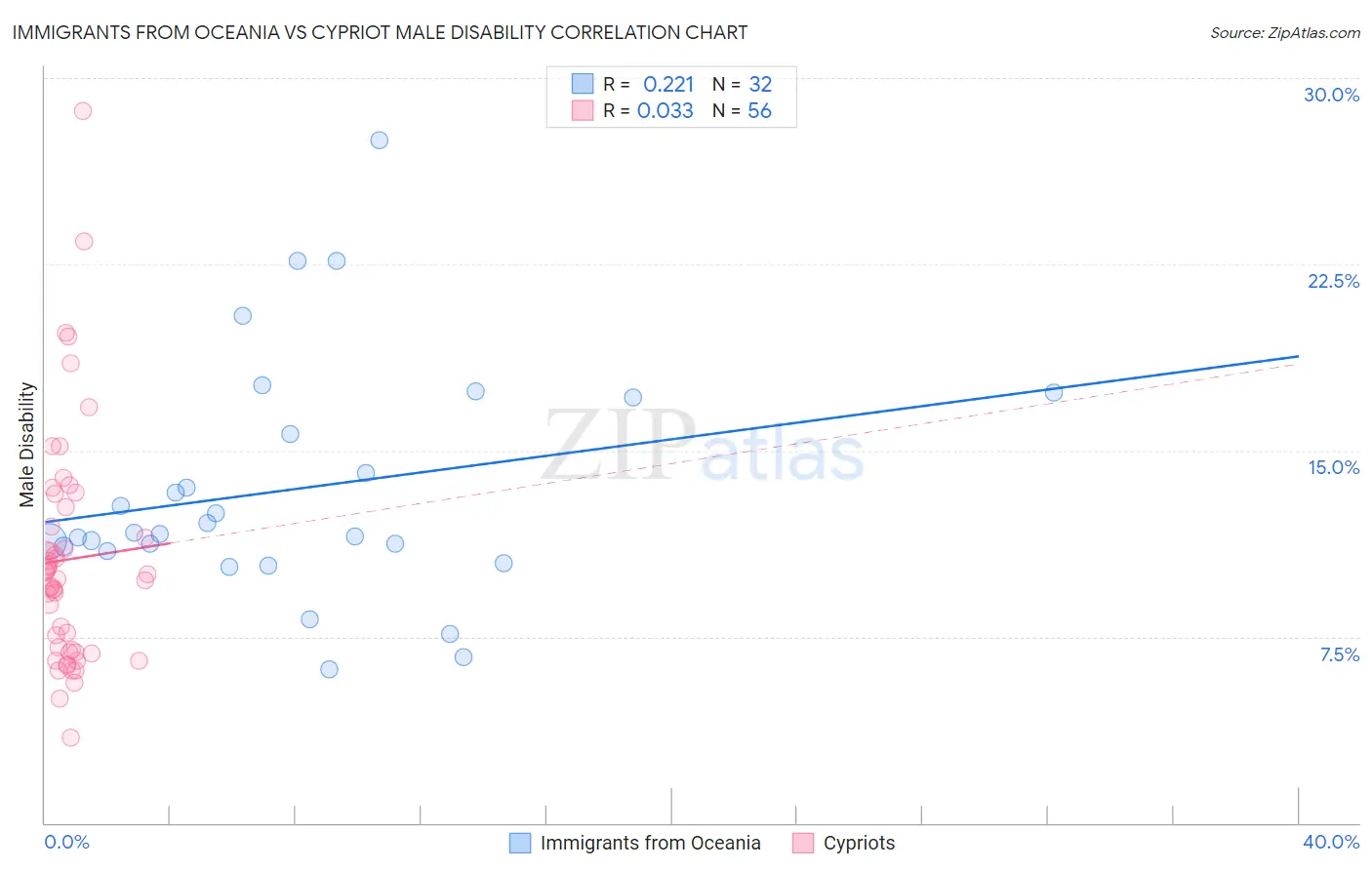Click the 30.0% y-axis label
Screen dimensions: 1372x870
[x=1331, y=95]
